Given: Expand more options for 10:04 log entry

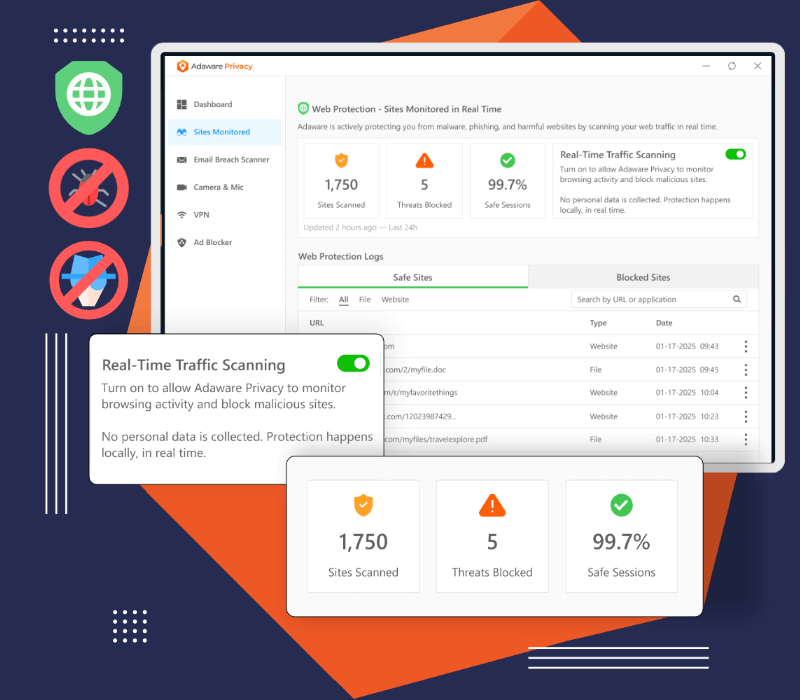Looking at the screenshot, I should (745, 393).
